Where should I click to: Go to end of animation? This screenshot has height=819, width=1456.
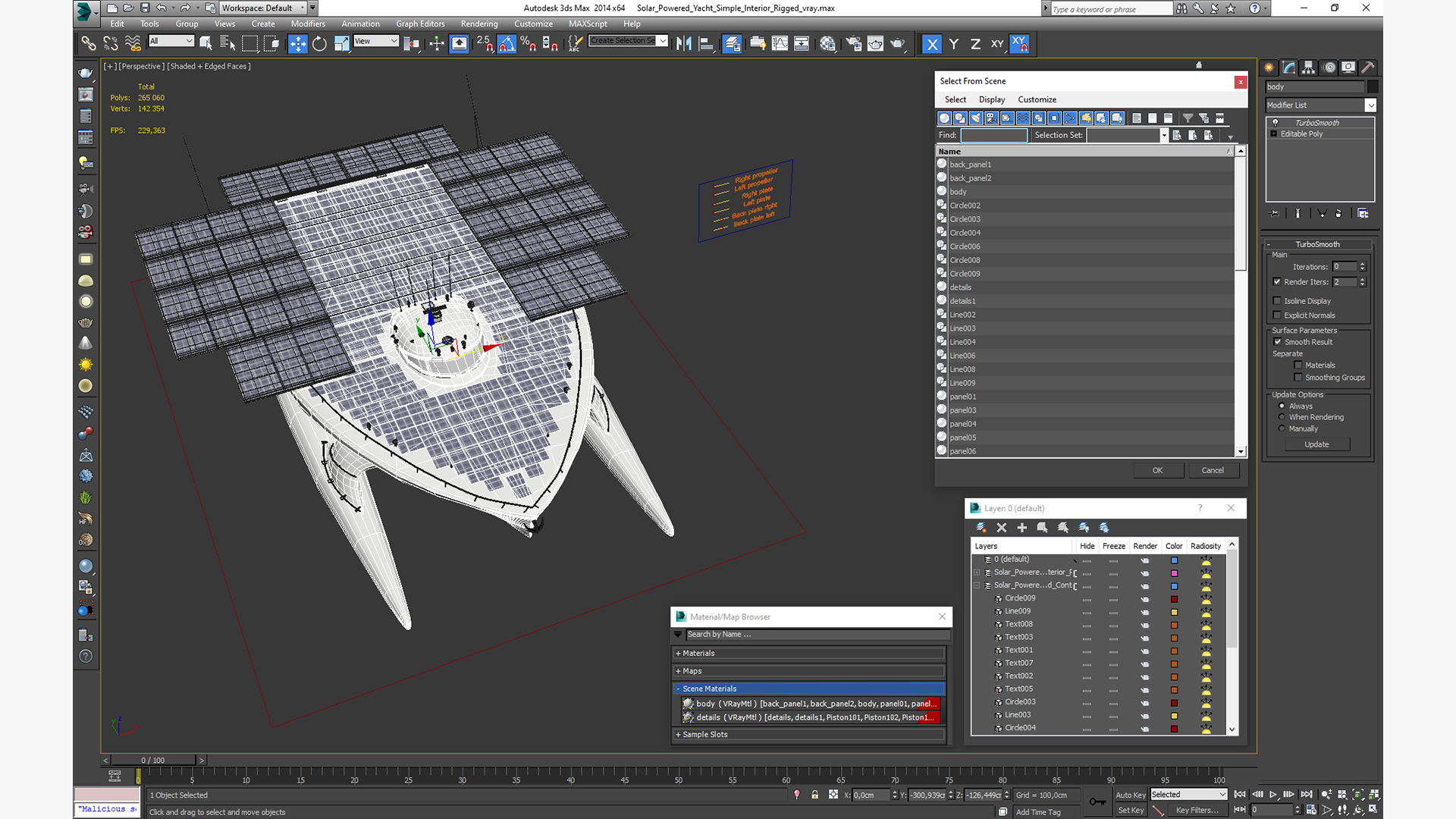click(x=1307, y=794)
